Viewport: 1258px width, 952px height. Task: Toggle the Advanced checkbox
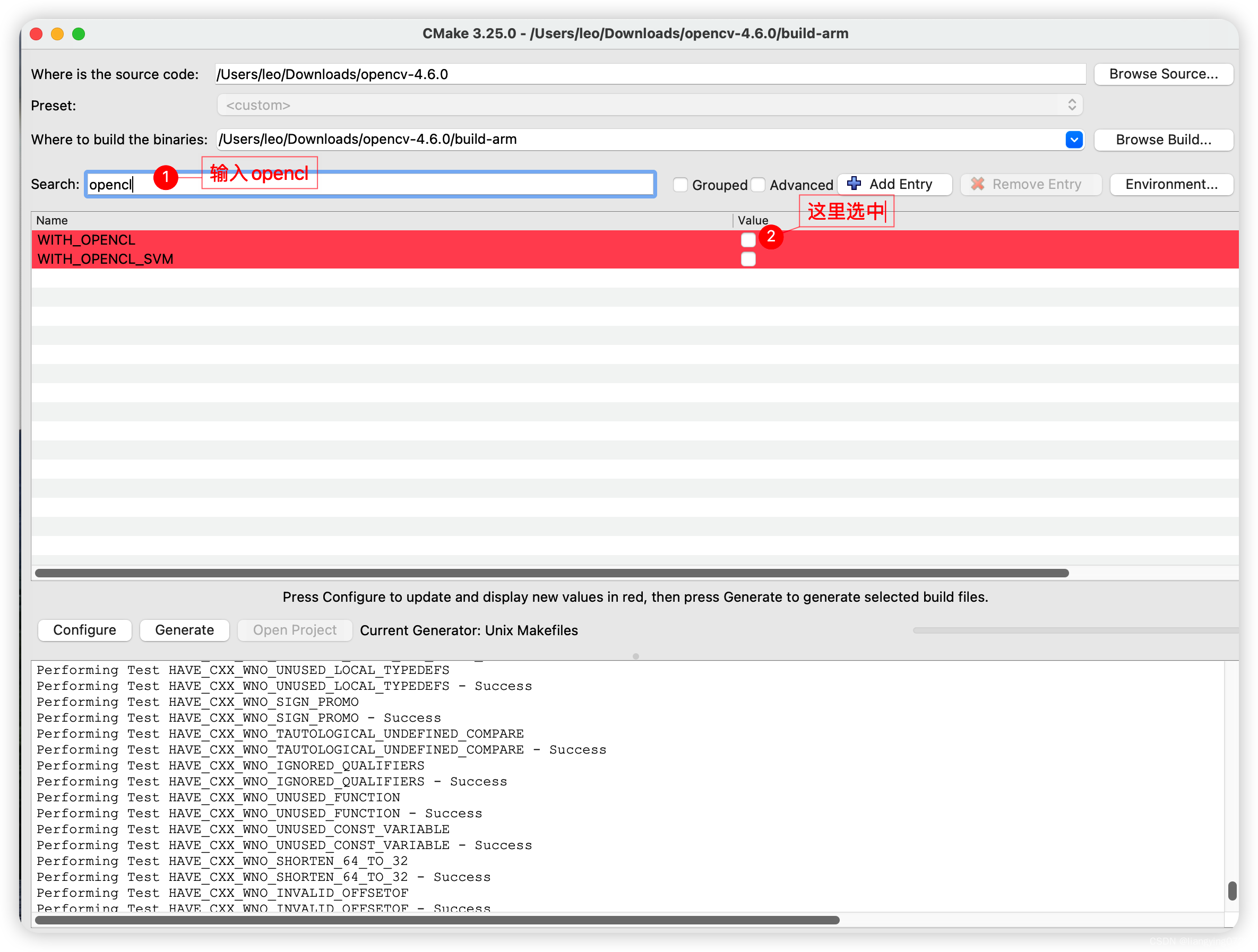pos(757,185)
